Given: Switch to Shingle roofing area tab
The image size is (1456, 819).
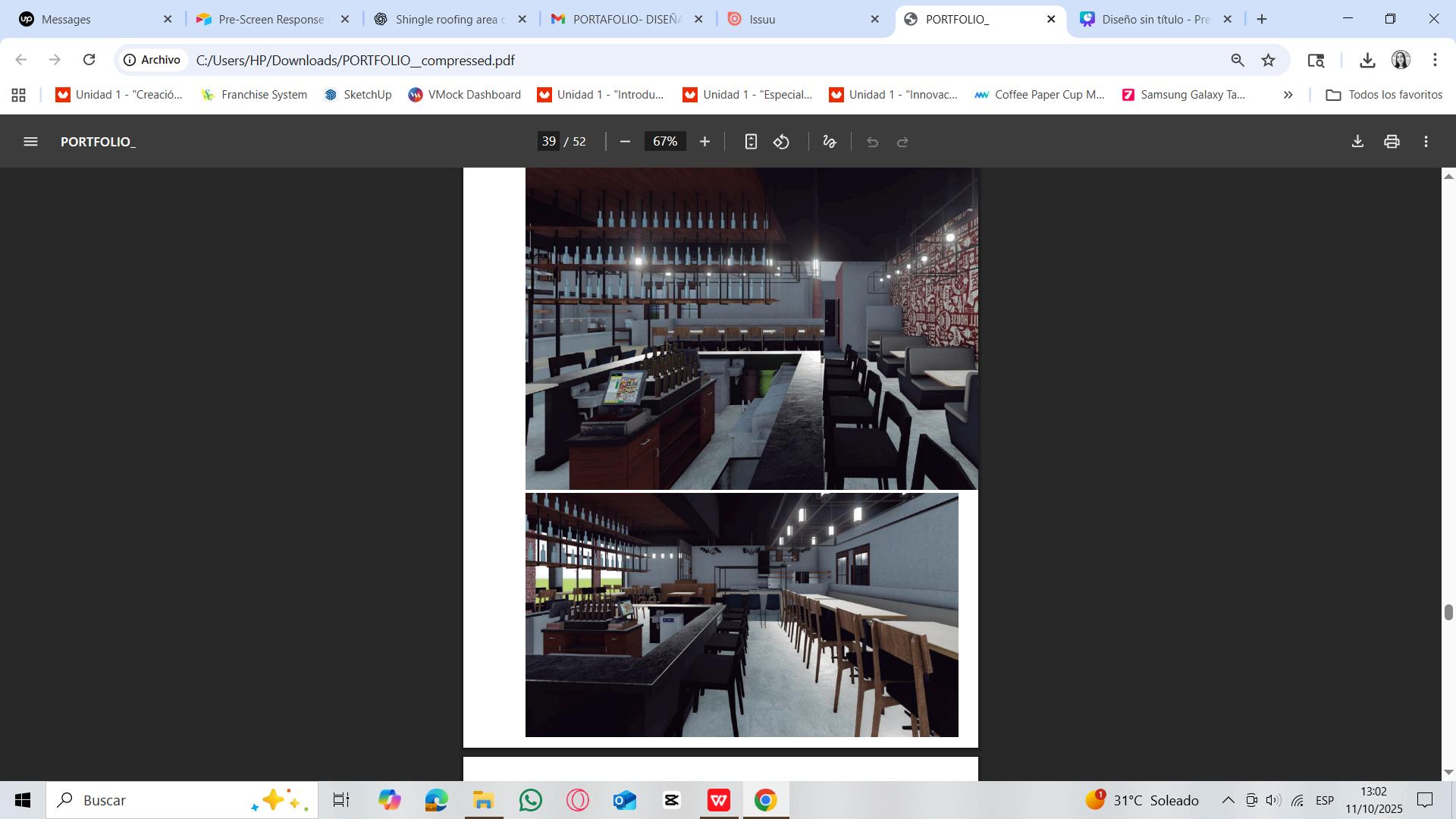Looking at the screenshot, I should click(x=449, y=19).
